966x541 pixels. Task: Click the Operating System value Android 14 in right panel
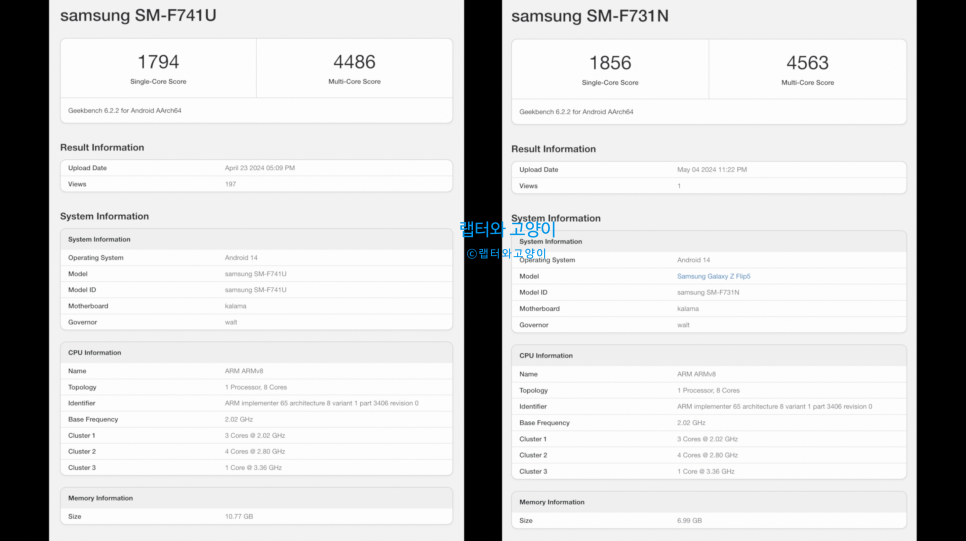pos(694,260)
